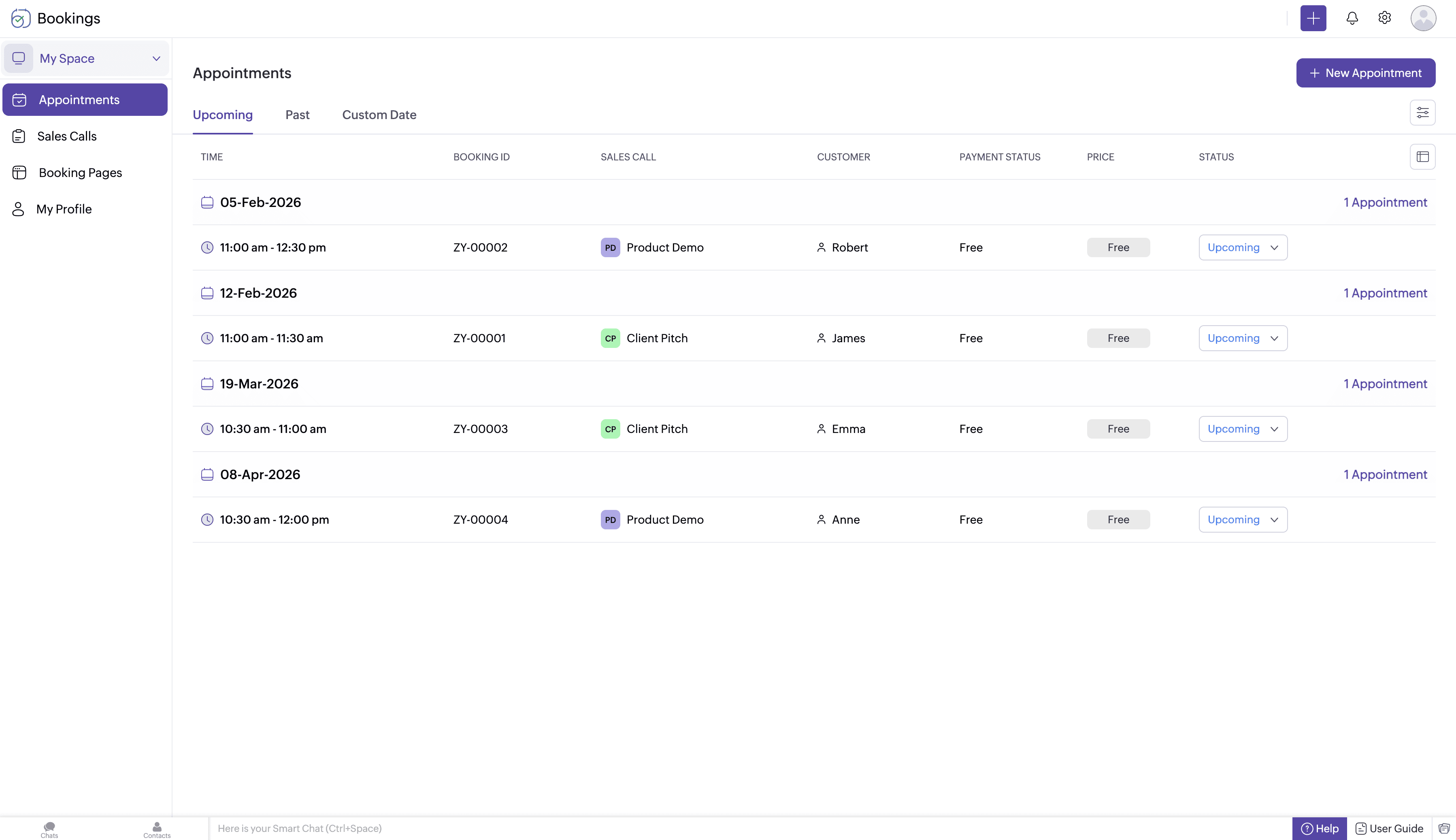The width and height of the screenshot is (1456, 840).
Task: Change status for Anne's Product Demo
Action: [x=1243, y=519]
